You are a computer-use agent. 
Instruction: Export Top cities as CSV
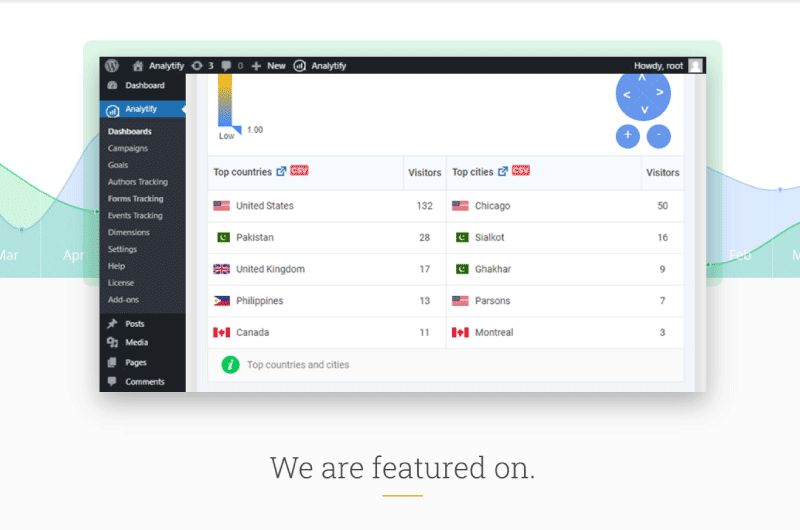(x=521, y=170)
